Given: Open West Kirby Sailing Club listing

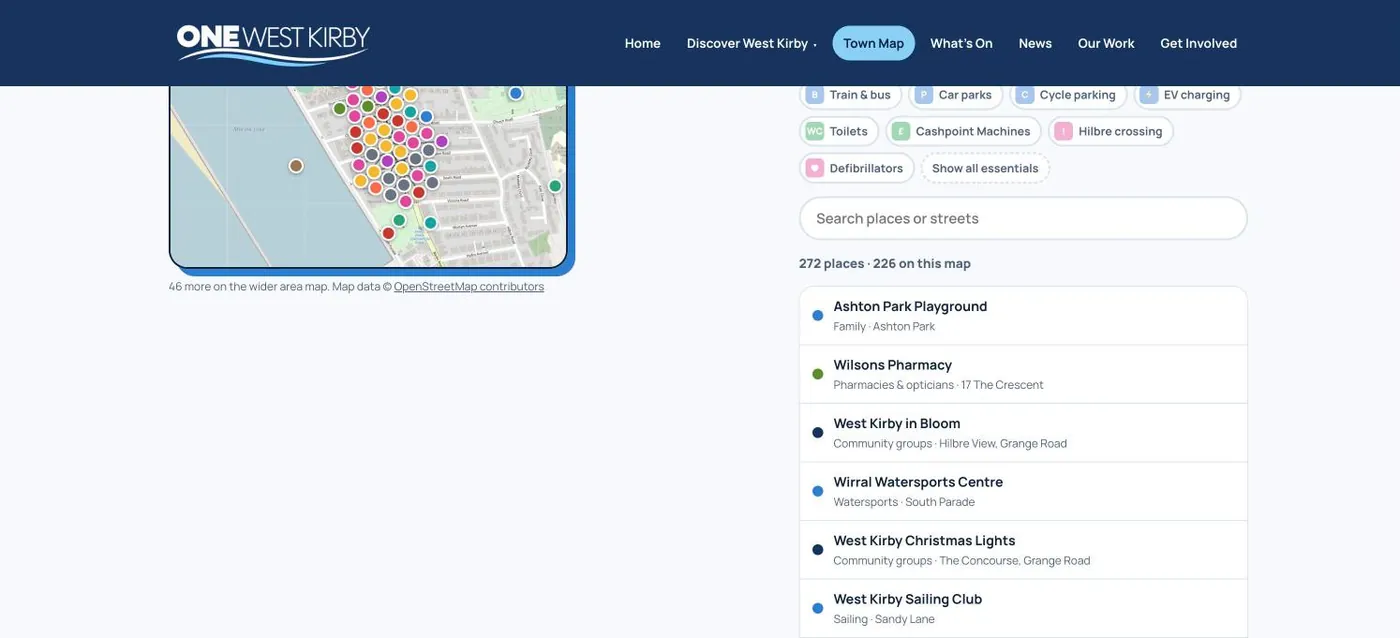Looking at the screenshot, I should tap(1023, 608).
